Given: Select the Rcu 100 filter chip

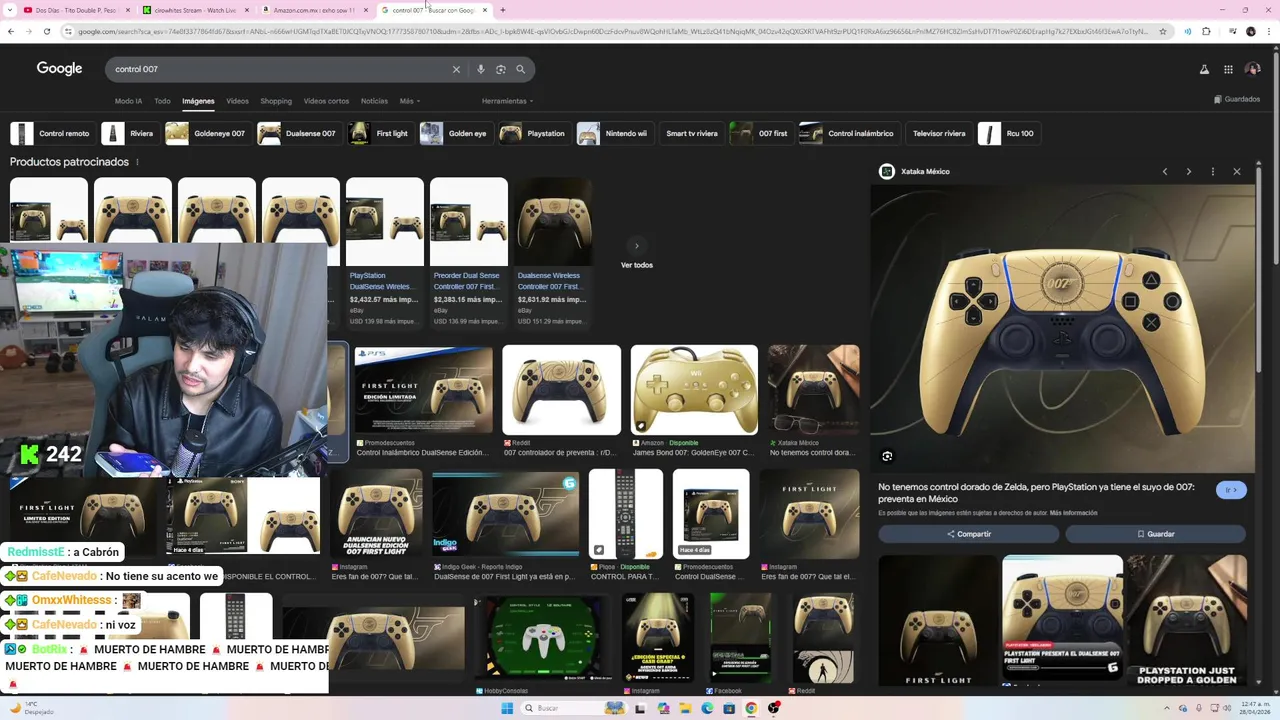Looking at the screenshot, I should click(1008, 133).
